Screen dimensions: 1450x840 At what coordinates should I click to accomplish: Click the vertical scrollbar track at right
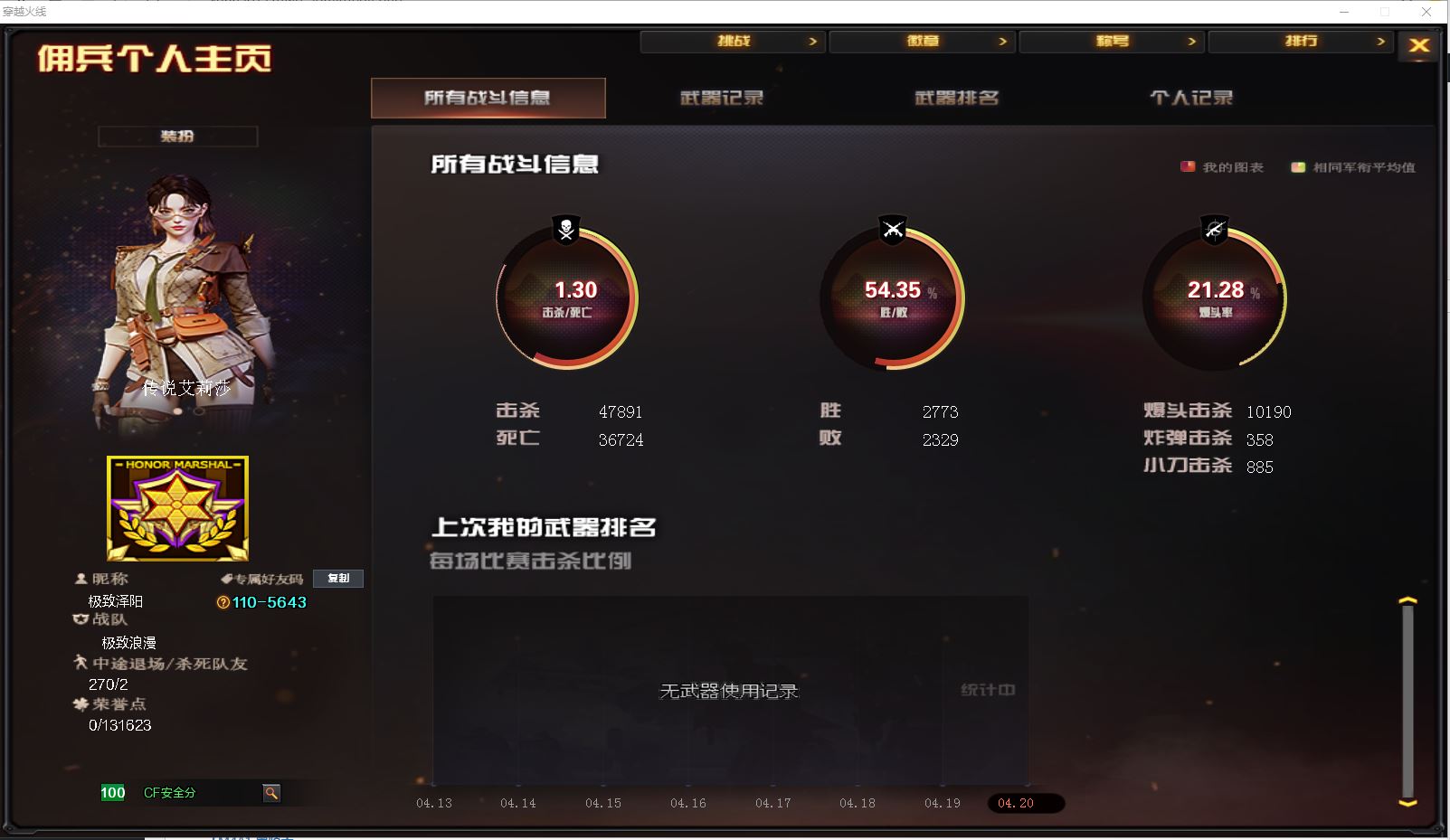1407,702
